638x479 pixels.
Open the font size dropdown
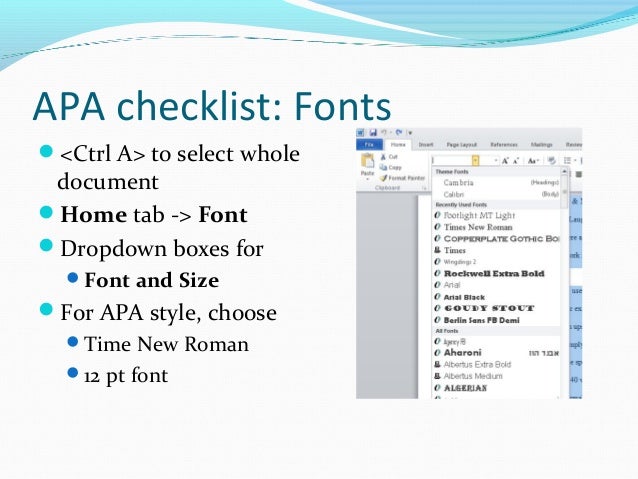tap(496, 160)
